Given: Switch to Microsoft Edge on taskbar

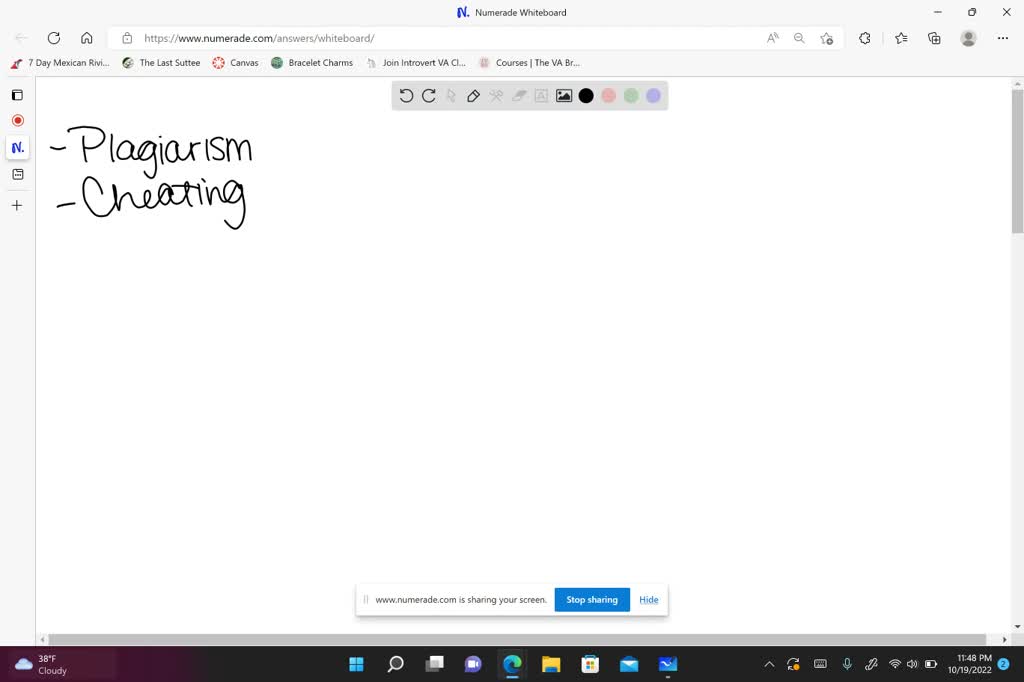Looking at the screenshot, I should tap(512, 664).
